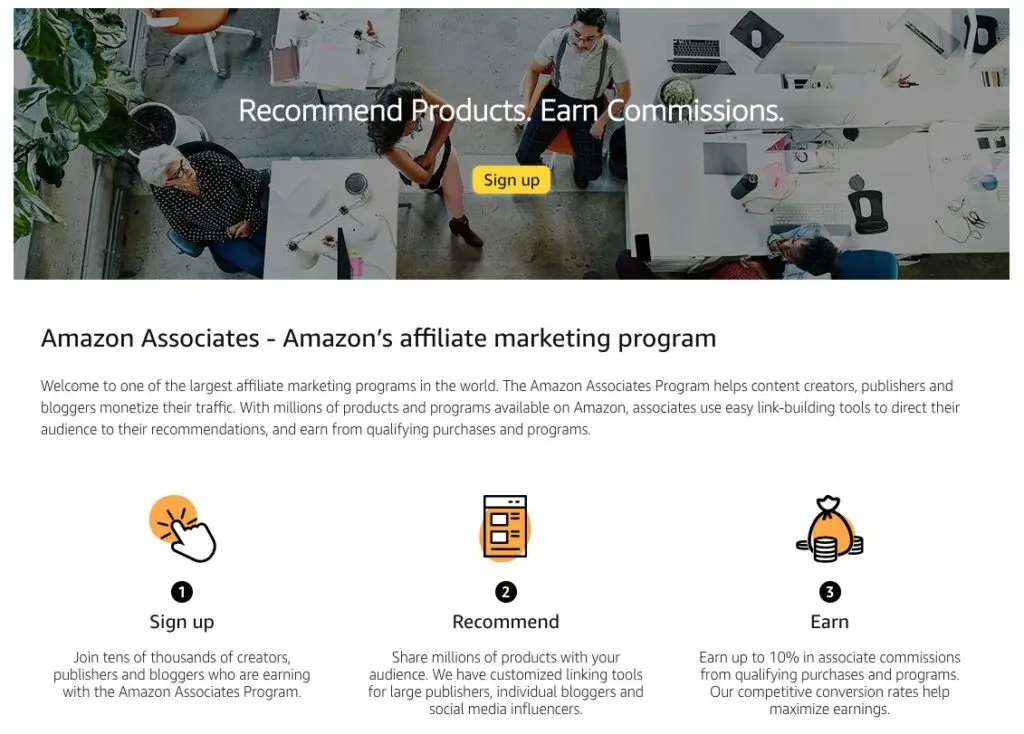The image size is (1024, 734).
Task: Click the Amazon Associates affiliate program title
Action: pyautogui.click(x=378, y=338)
